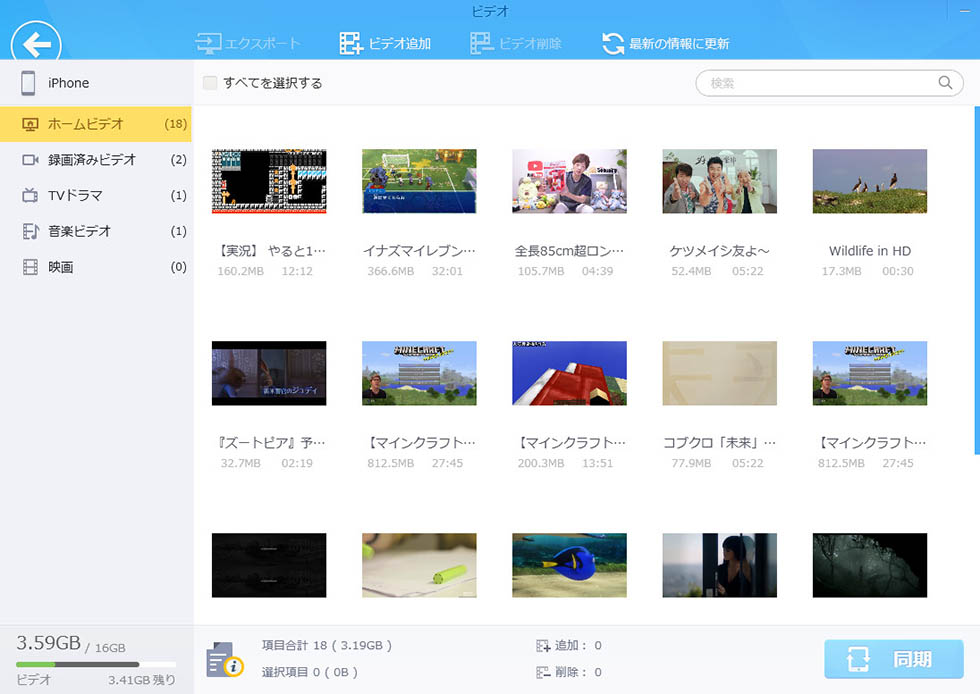Go back with the arrow button
The height and width of the screenshot is (694, 980).
36,44
